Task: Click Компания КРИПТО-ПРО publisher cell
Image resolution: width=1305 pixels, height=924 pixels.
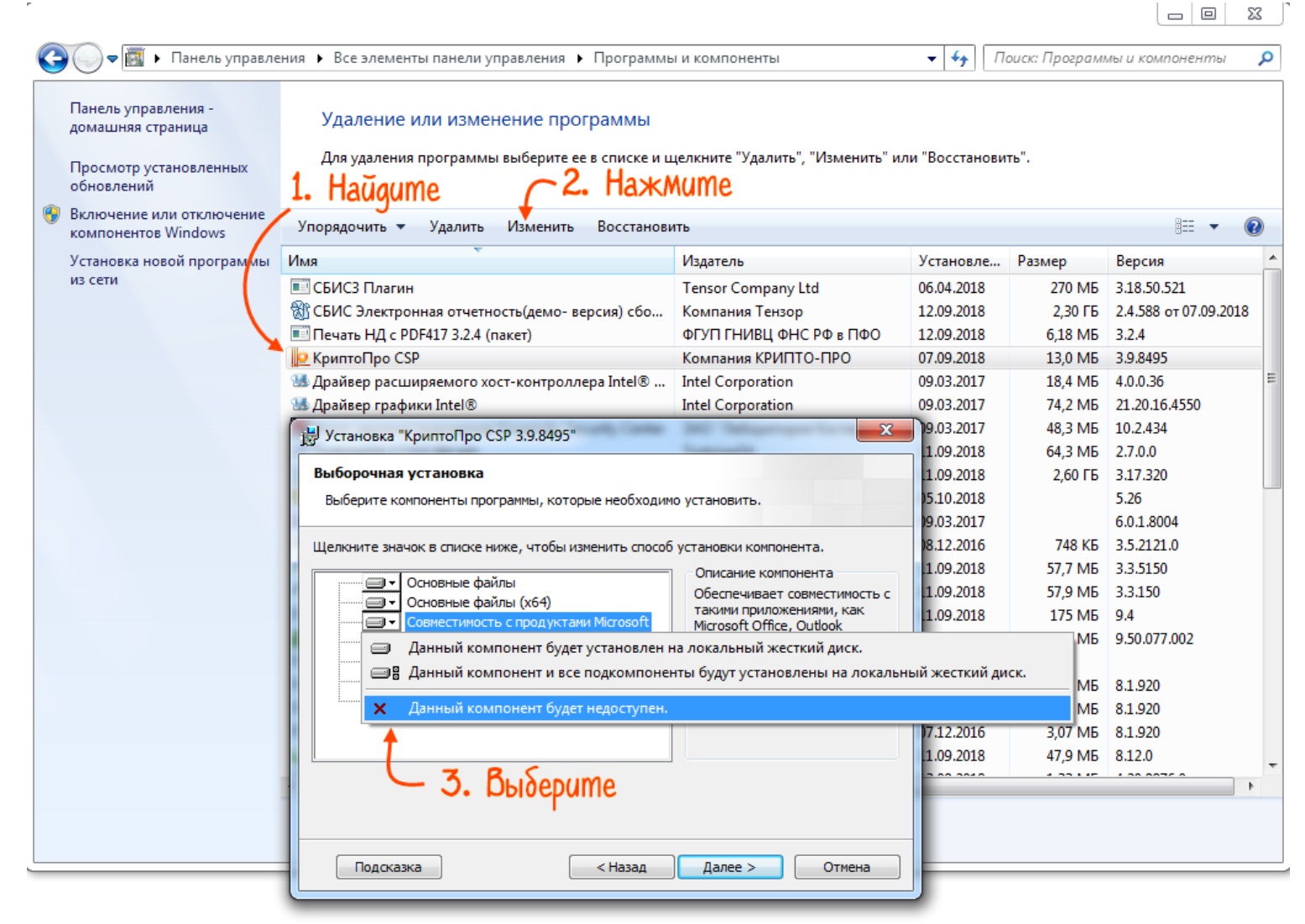Action: pos(766,358)
